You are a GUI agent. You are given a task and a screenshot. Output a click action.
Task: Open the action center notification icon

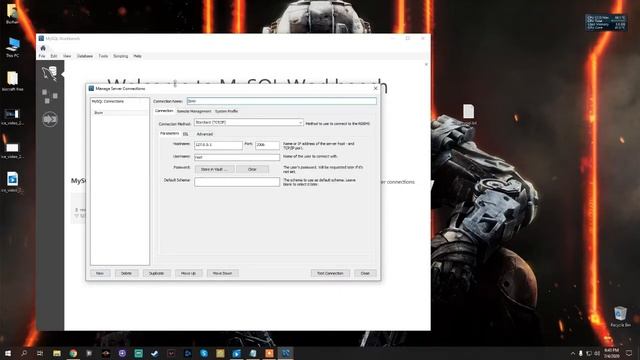coord(629,353)
